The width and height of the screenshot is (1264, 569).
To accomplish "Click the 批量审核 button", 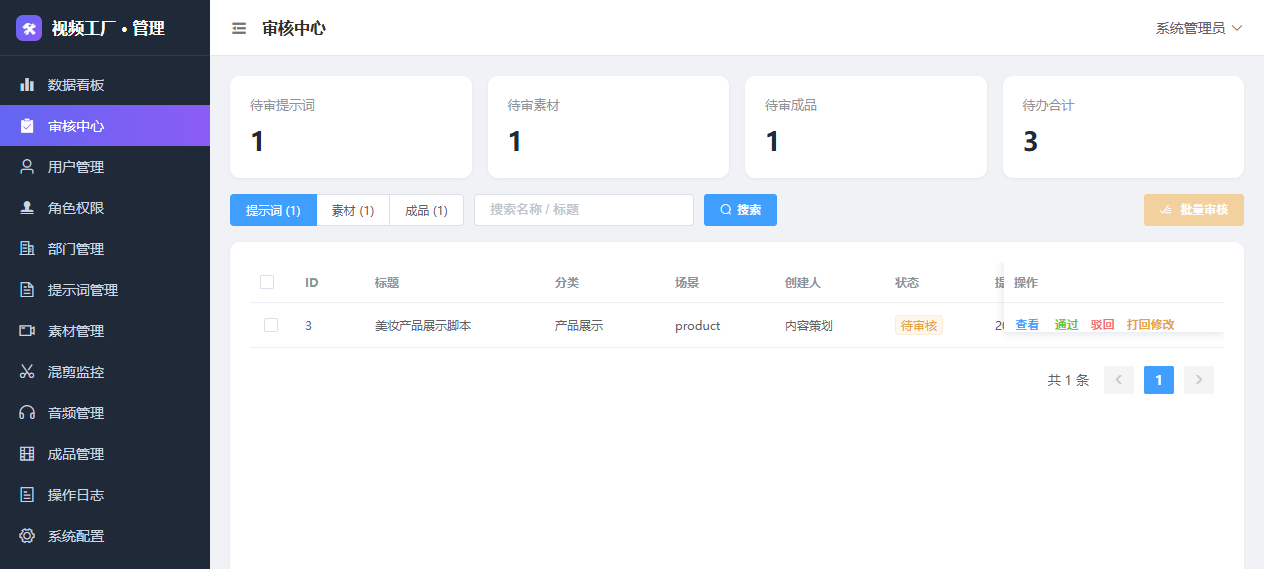I will (1194, 210).
